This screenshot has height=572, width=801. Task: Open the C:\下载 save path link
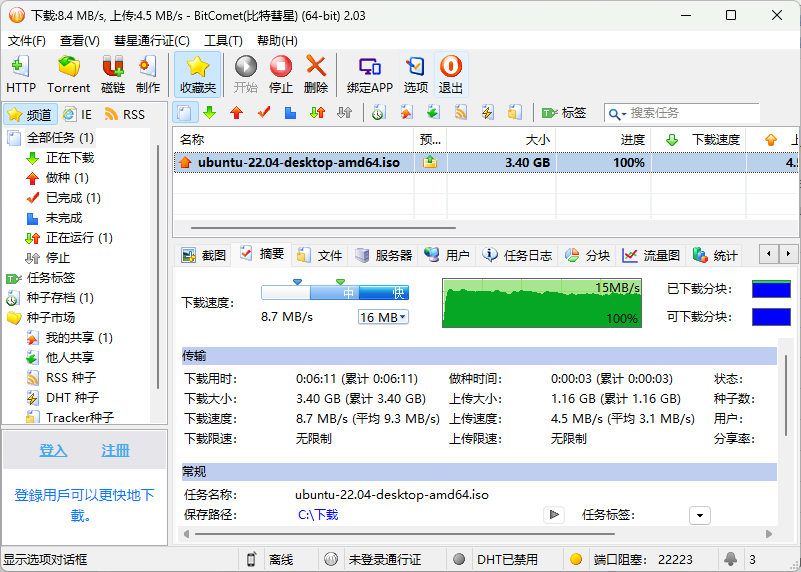[x=318, y=514]
